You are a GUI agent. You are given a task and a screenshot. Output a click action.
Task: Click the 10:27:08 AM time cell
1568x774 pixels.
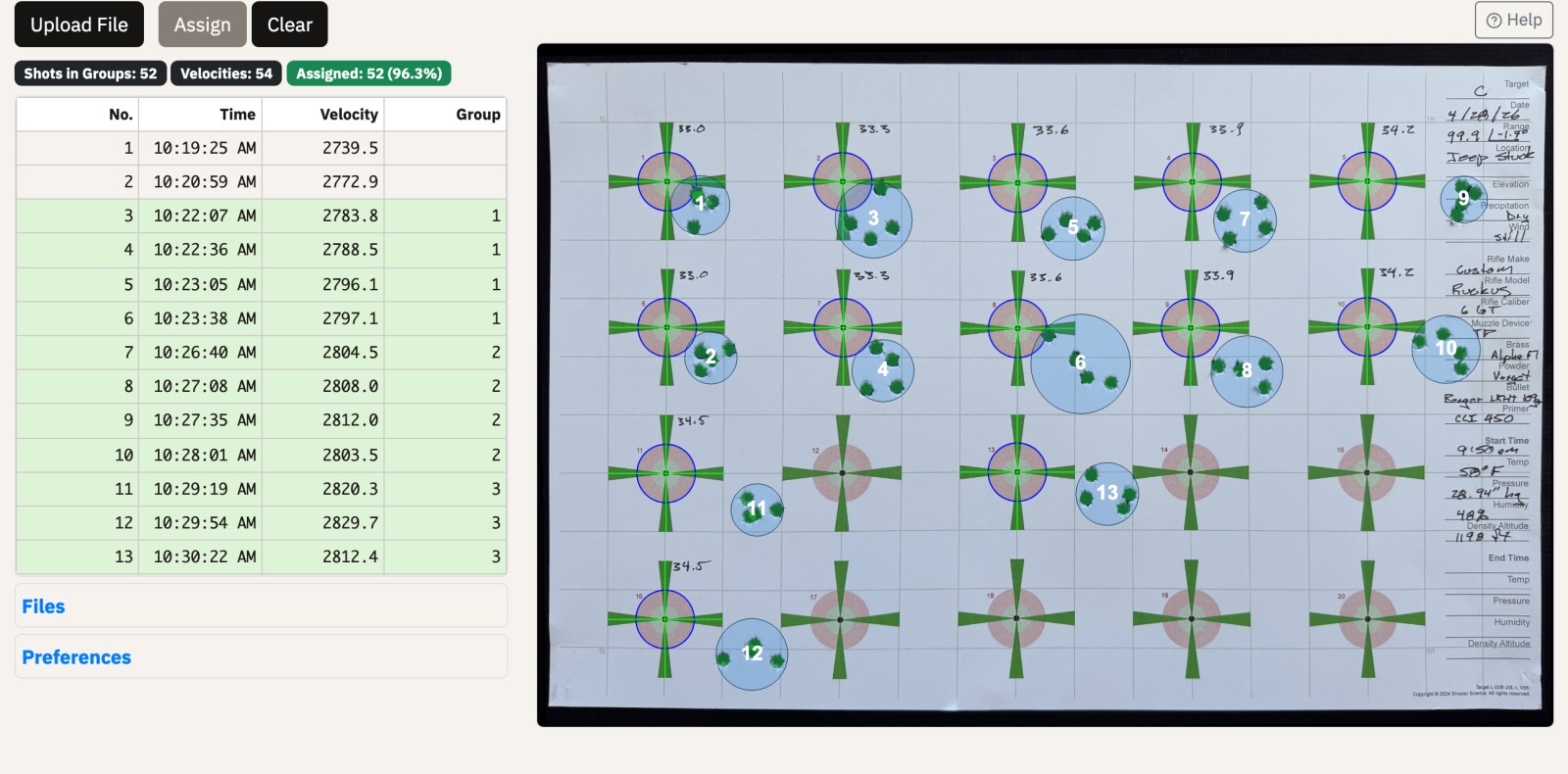pyautogui.click(x=200, y=386)
